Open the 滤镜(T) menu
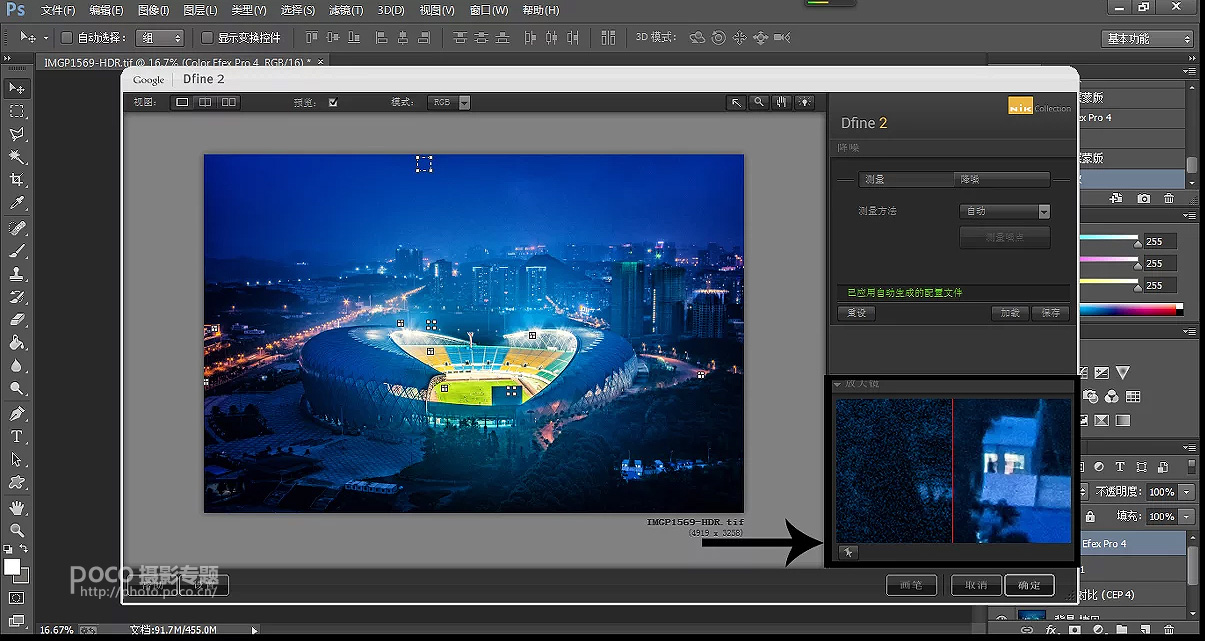 tap(345, 10)
